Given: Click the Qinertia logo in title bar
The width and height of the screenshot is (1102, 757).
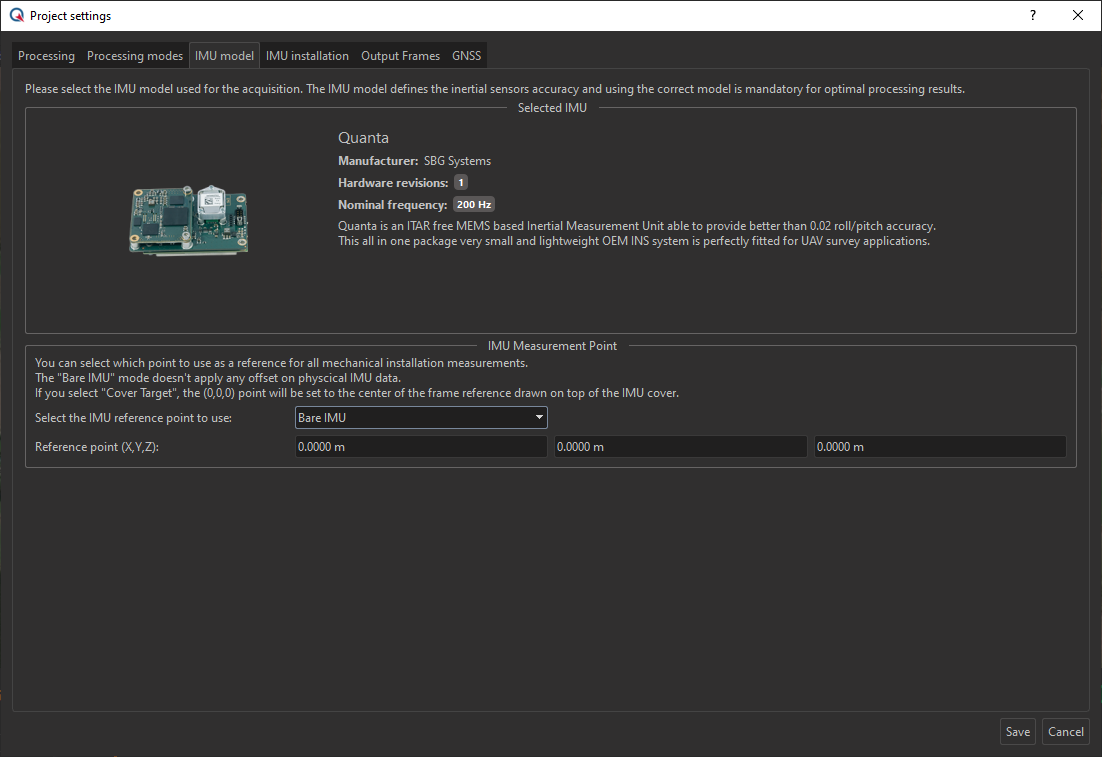Looking at the screenshot, I should 17,15.
